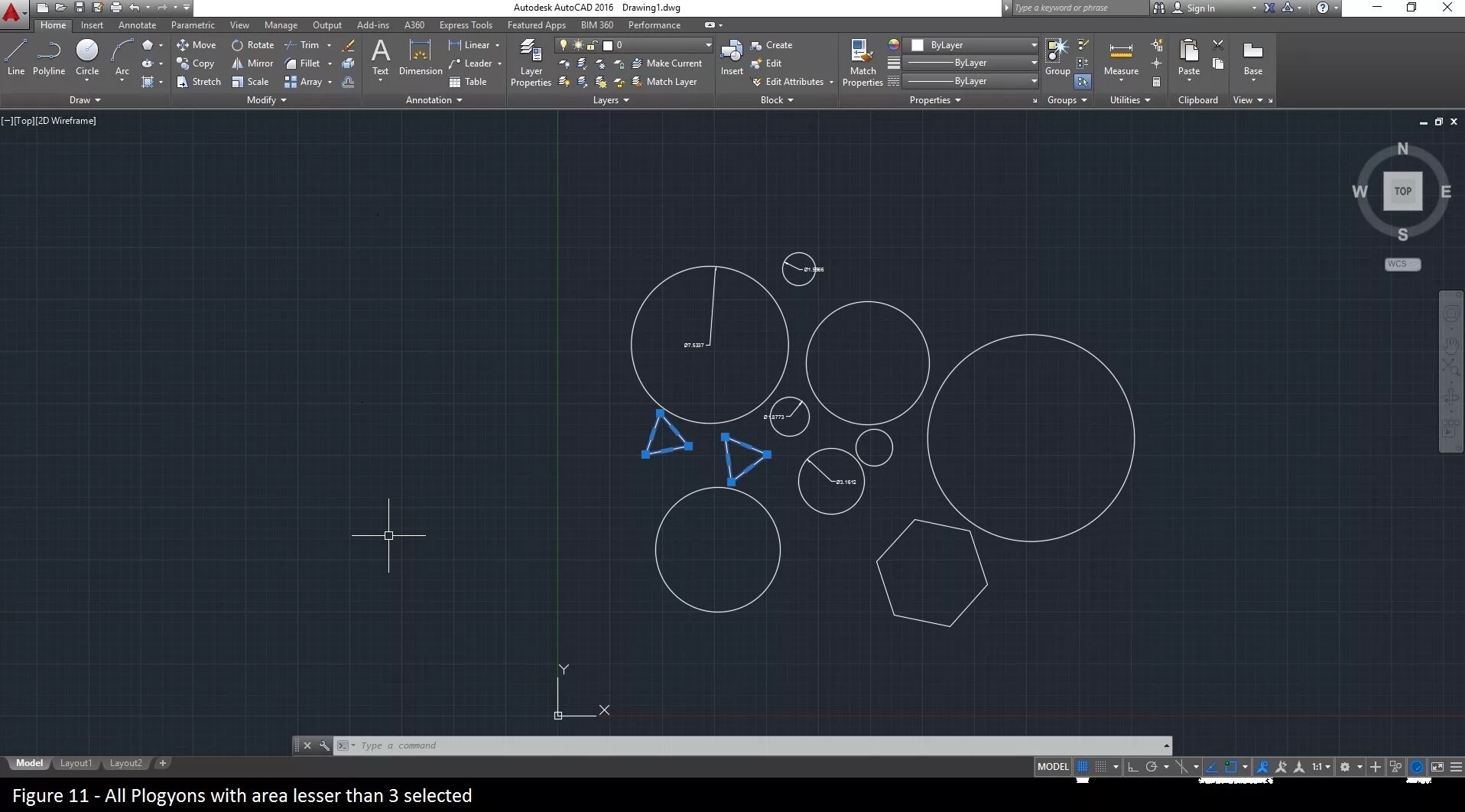
Task: Expand the Utilities panel
Action: point(1130,100)
